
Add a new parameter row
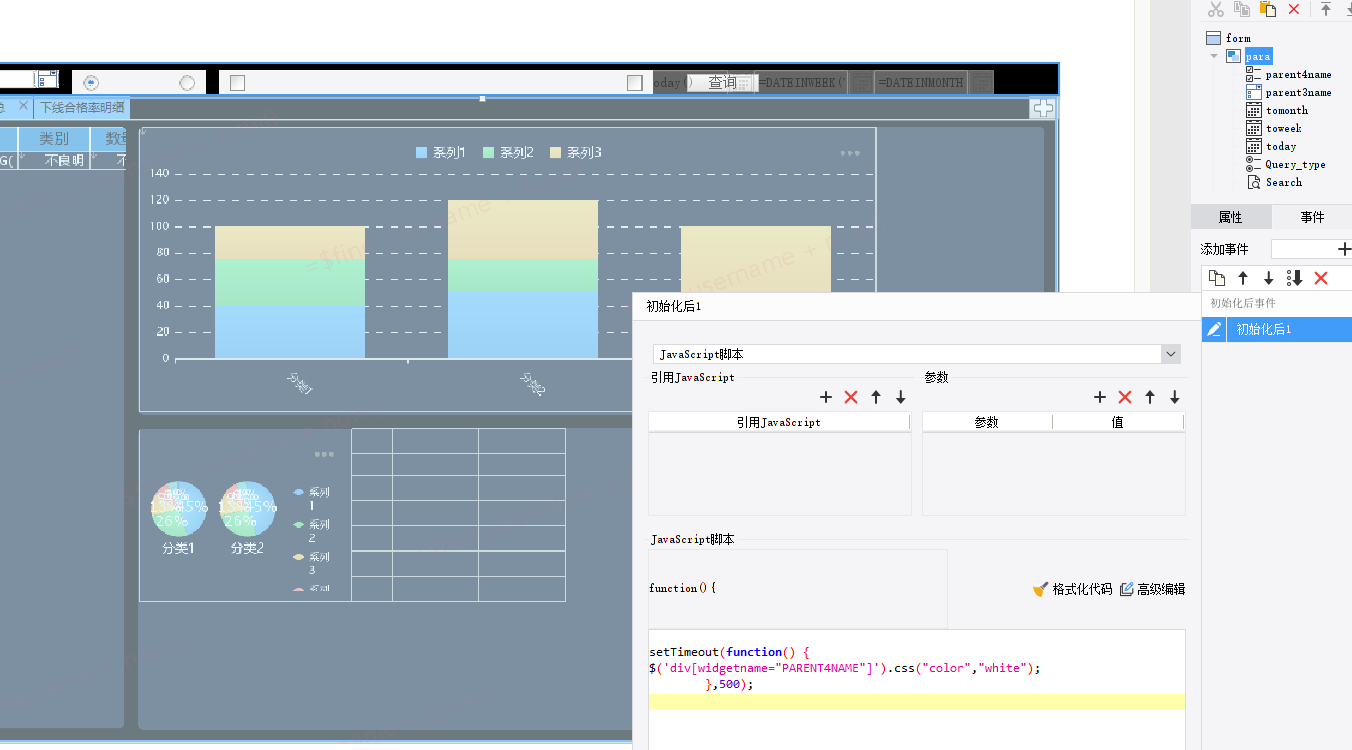pyautogui.click(x=1100, y=397)
